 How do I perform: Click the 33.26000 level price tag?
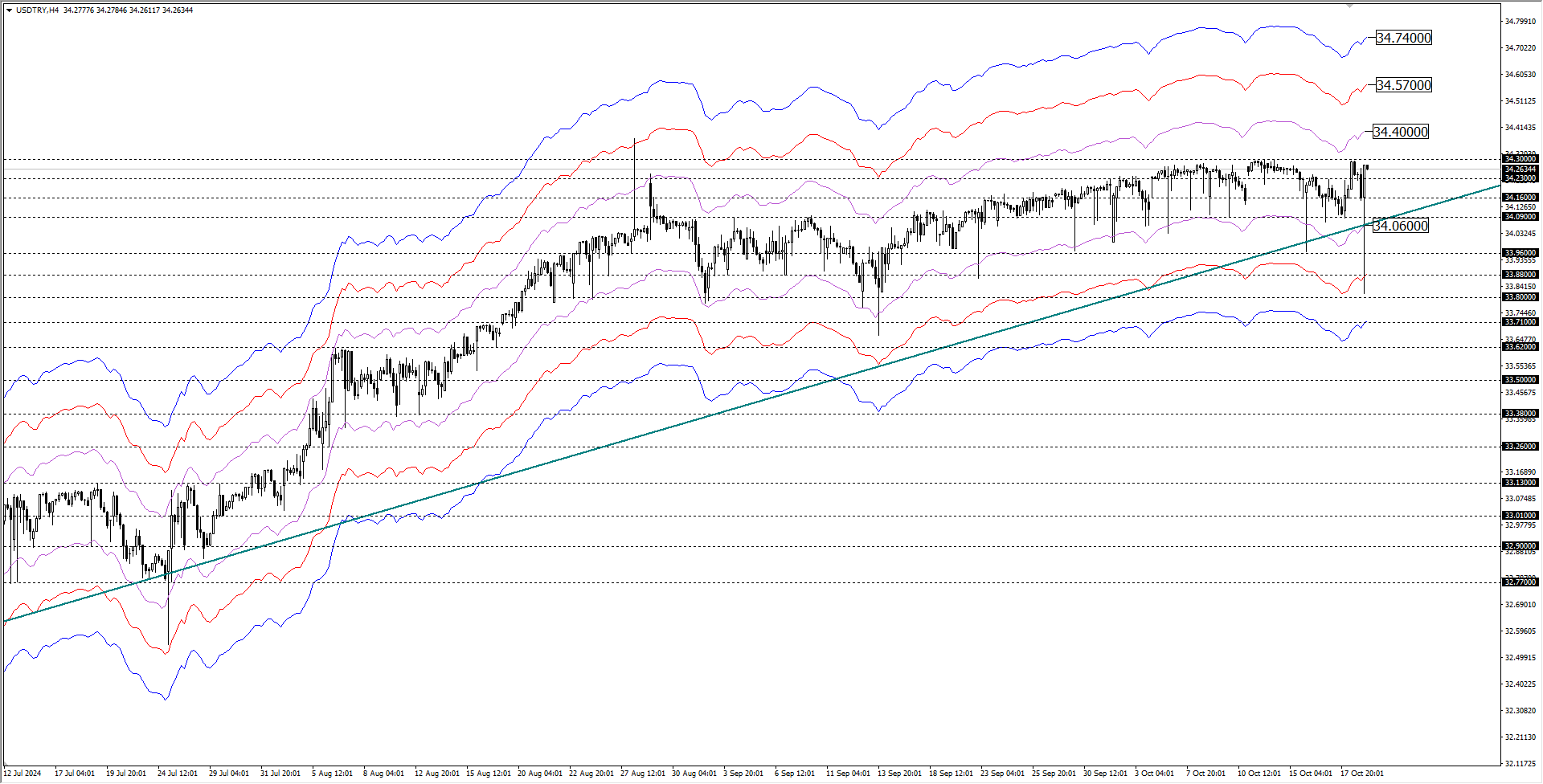click(x=1520, y=447)
